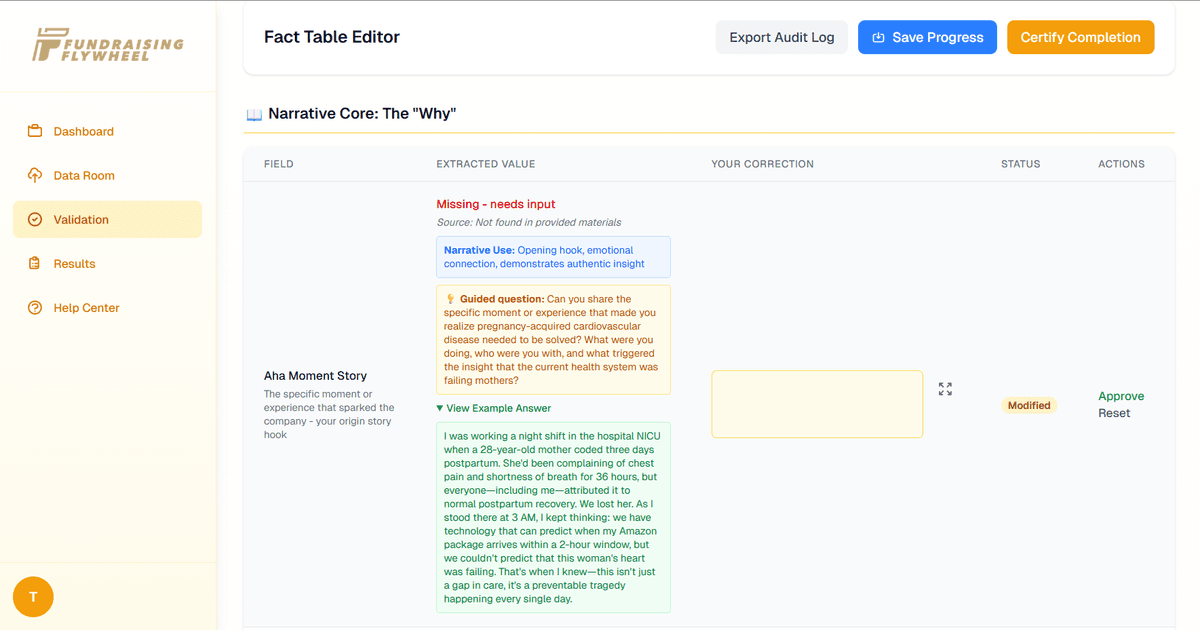Click the Data Room cloud upload icon
Screen dimensions: 1200x630
(x=35, y=175)
